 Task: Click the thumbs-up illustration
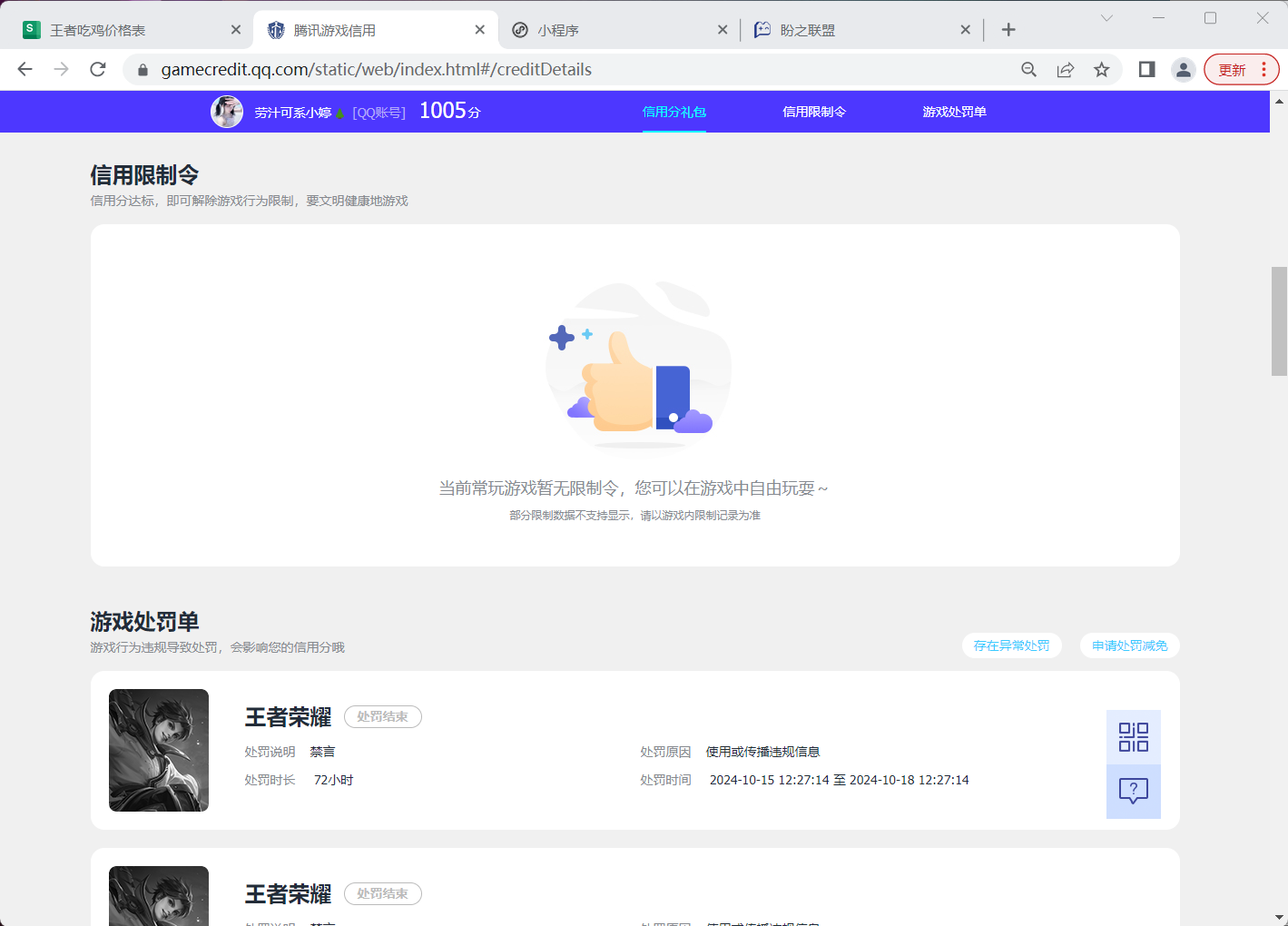[x=639, y=365]
